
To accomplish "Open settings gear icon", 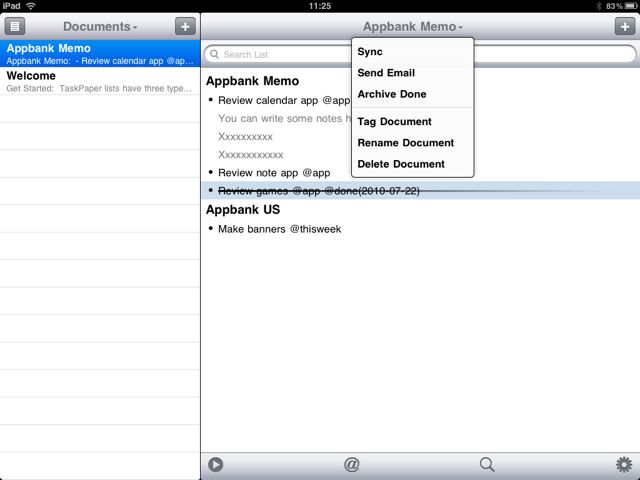I will point(624,464).
